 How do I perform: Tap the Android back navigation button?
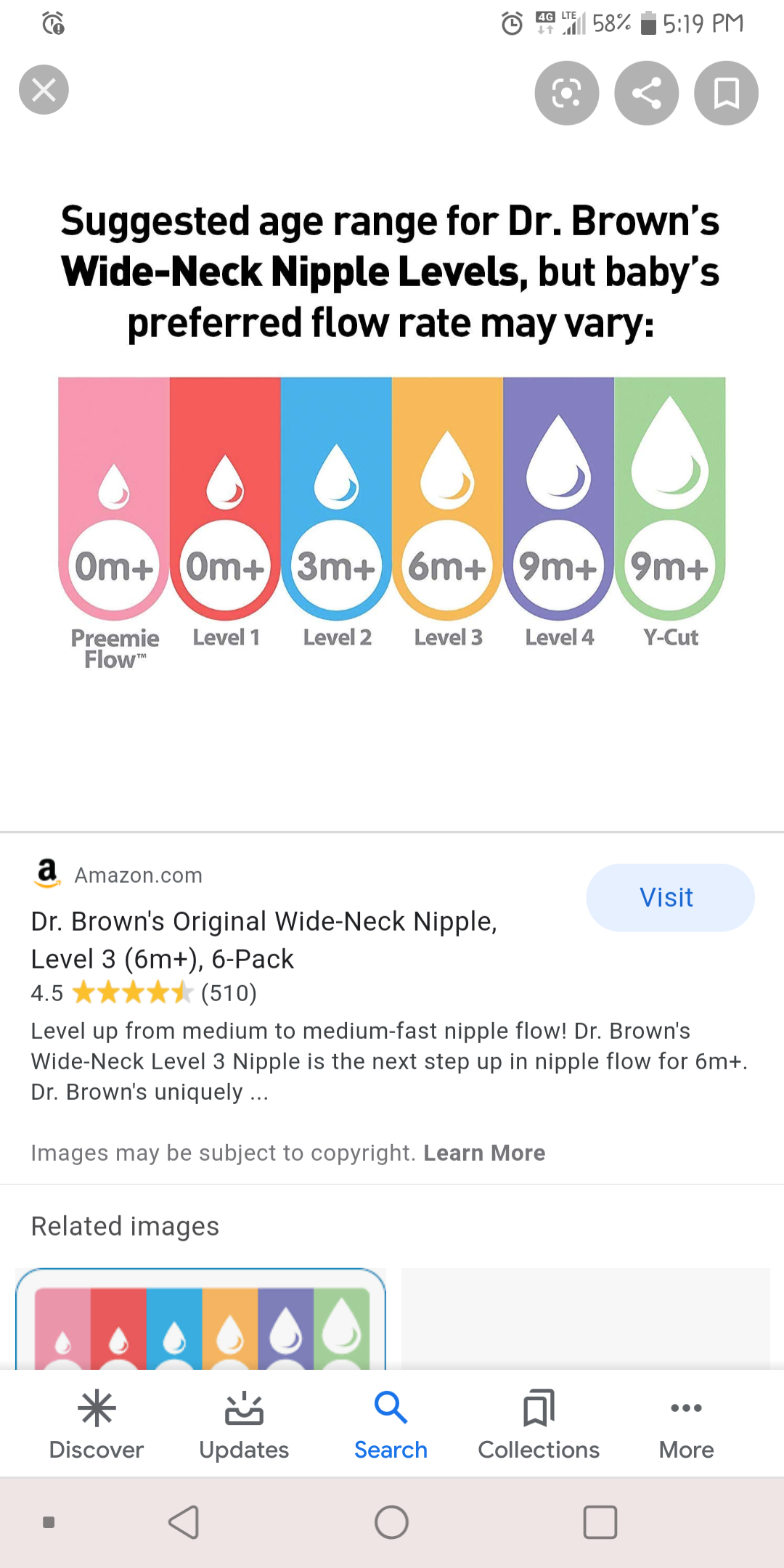coord(184,1522)
